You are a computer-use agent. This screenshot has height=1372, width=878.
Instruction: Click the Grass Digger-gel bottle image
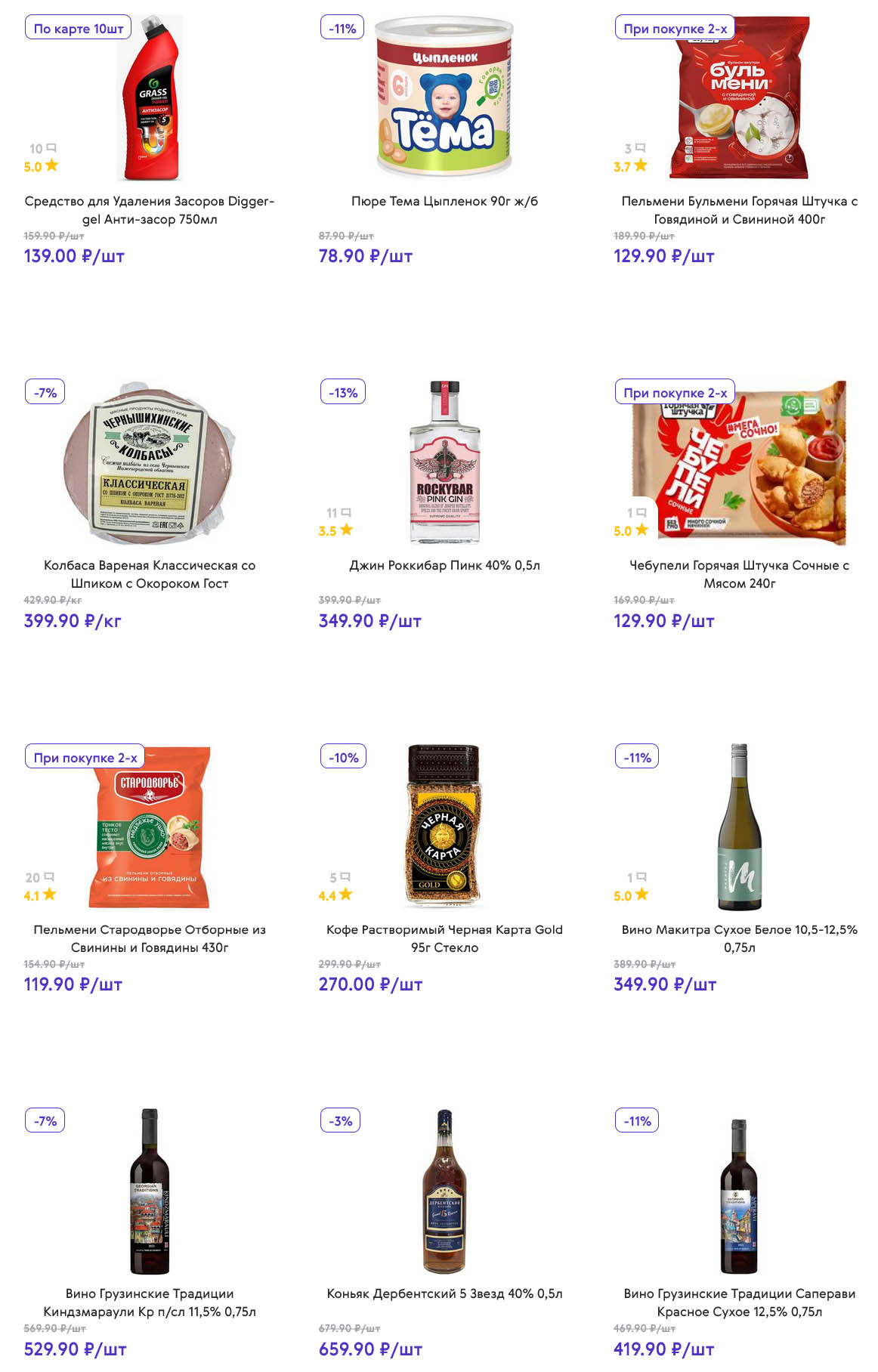tap(151, 98)
